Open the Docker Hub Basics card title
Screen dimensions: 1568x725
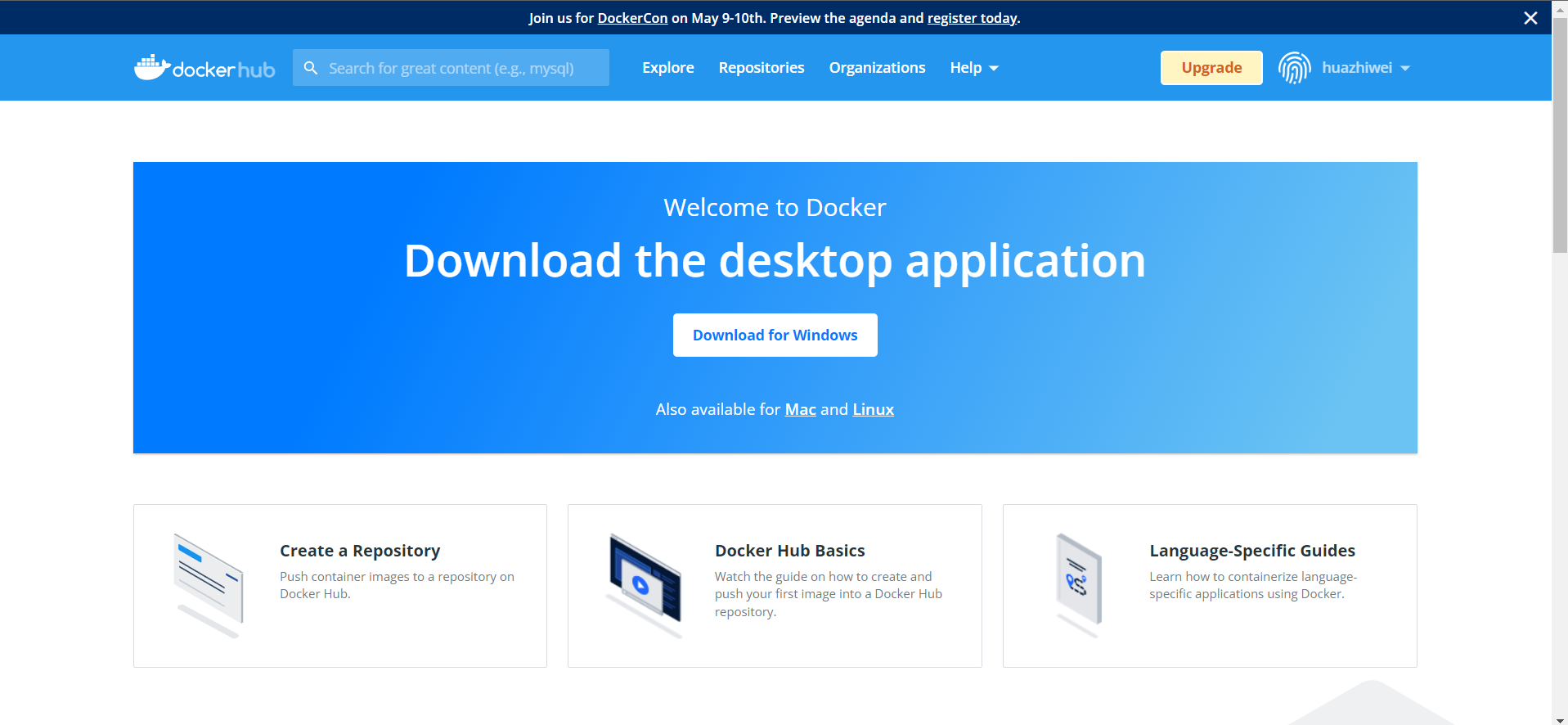(789, 551)
